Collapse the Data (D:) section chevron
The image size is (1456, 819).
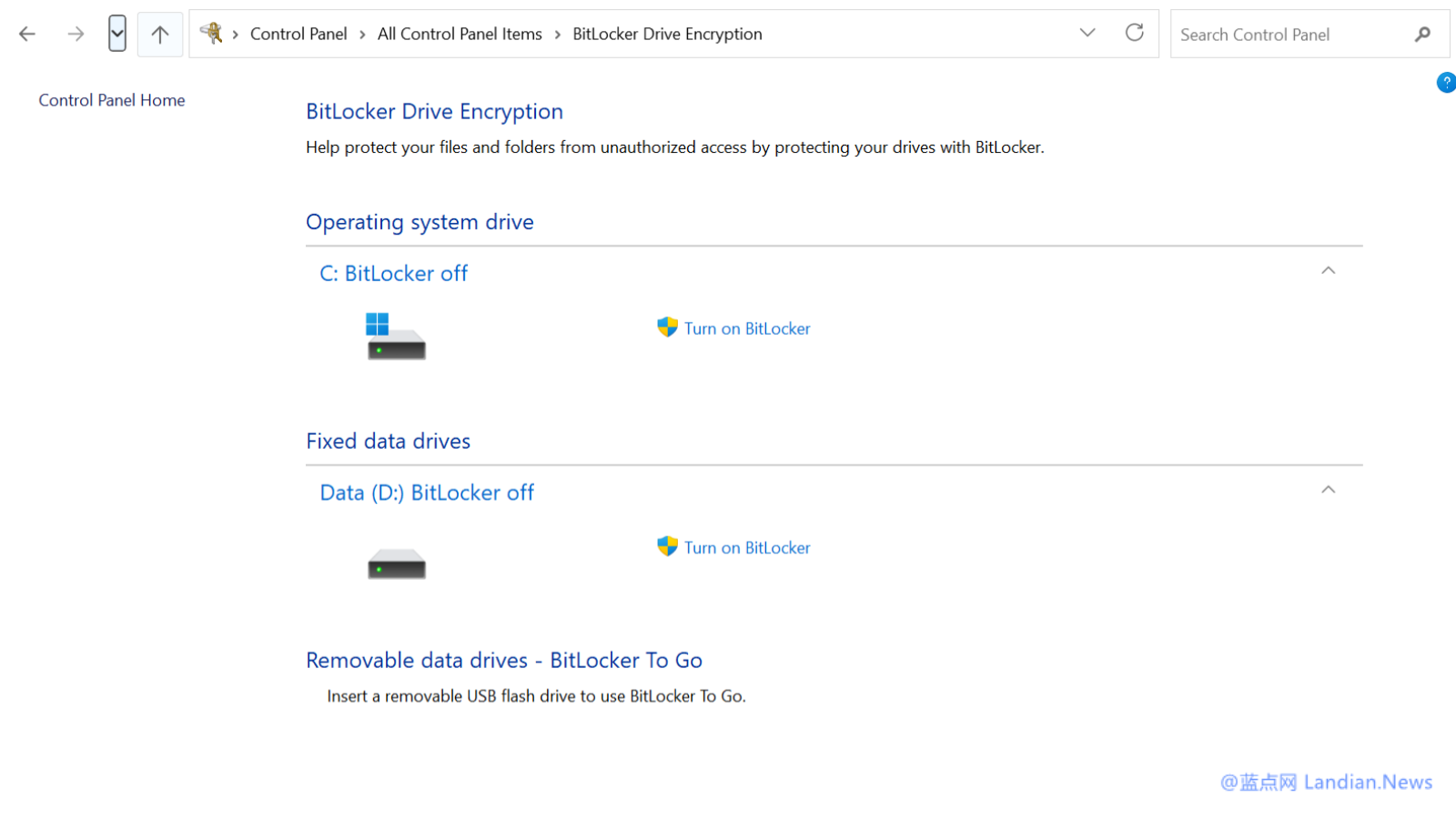1328,490
